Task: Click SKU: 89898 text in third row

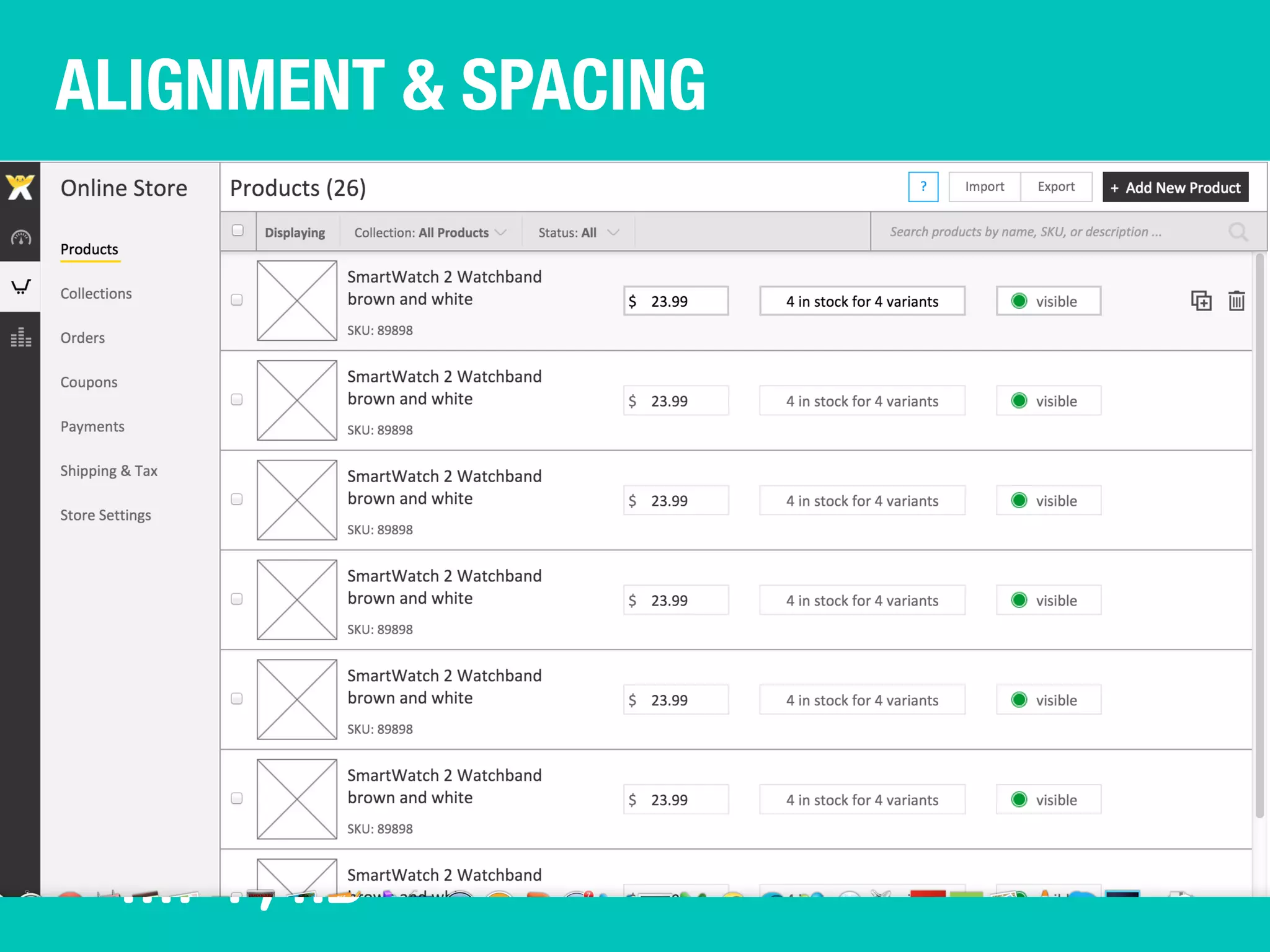Action: point(380,530)
